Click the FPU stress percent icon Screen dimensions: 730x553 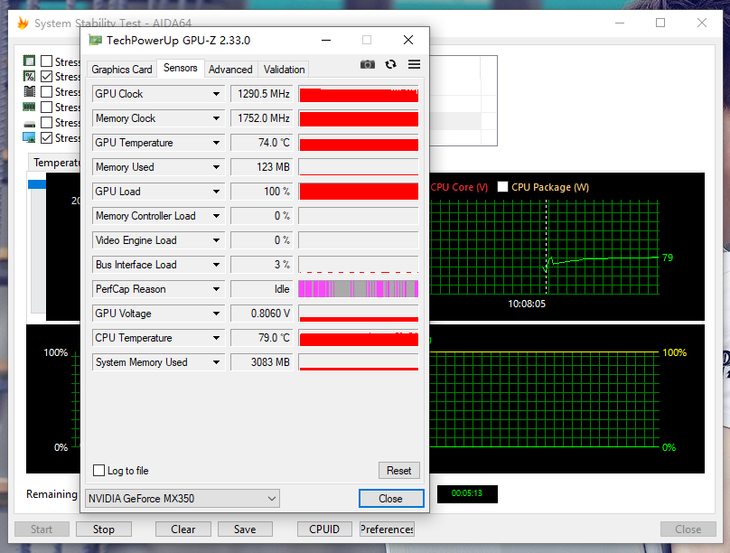tap(29, 76)
